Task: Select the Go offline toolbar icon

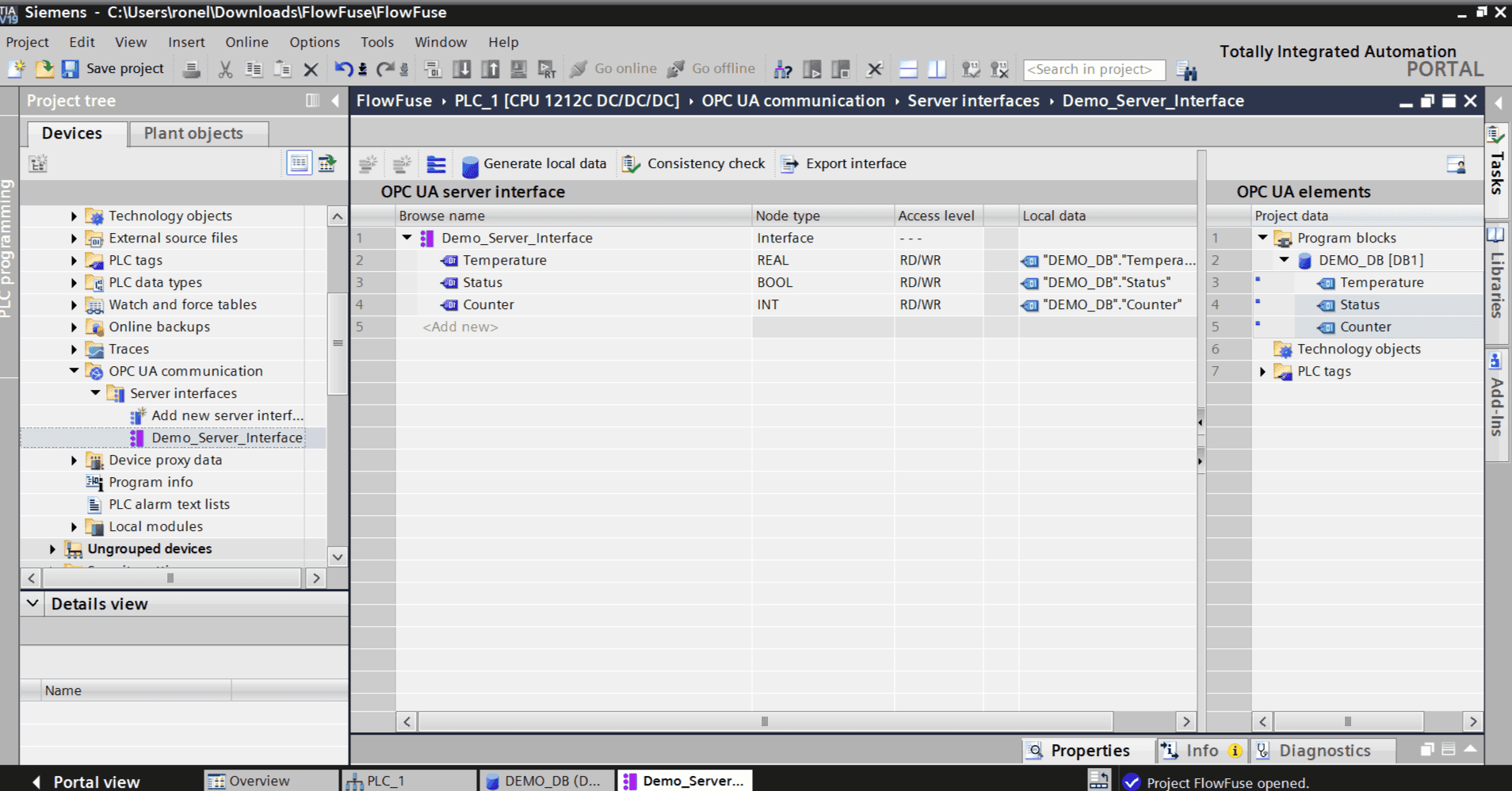Action: click(x=711, y=69)
